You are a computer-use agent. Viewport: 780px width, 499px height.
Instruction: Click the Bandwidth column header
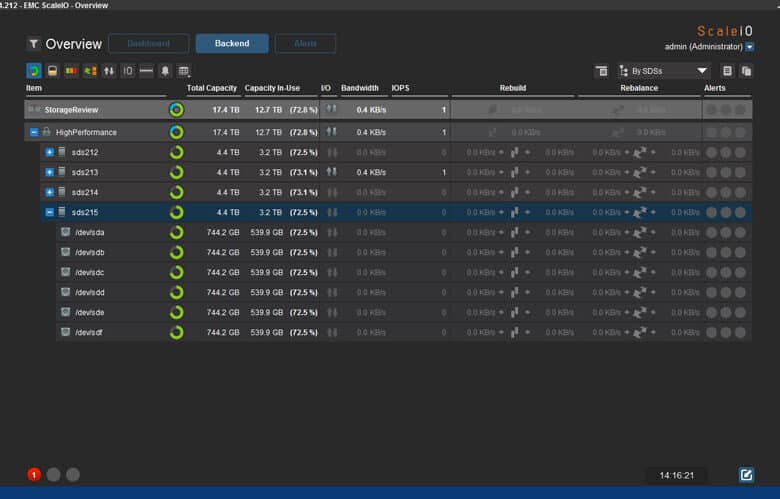[360, 88]
